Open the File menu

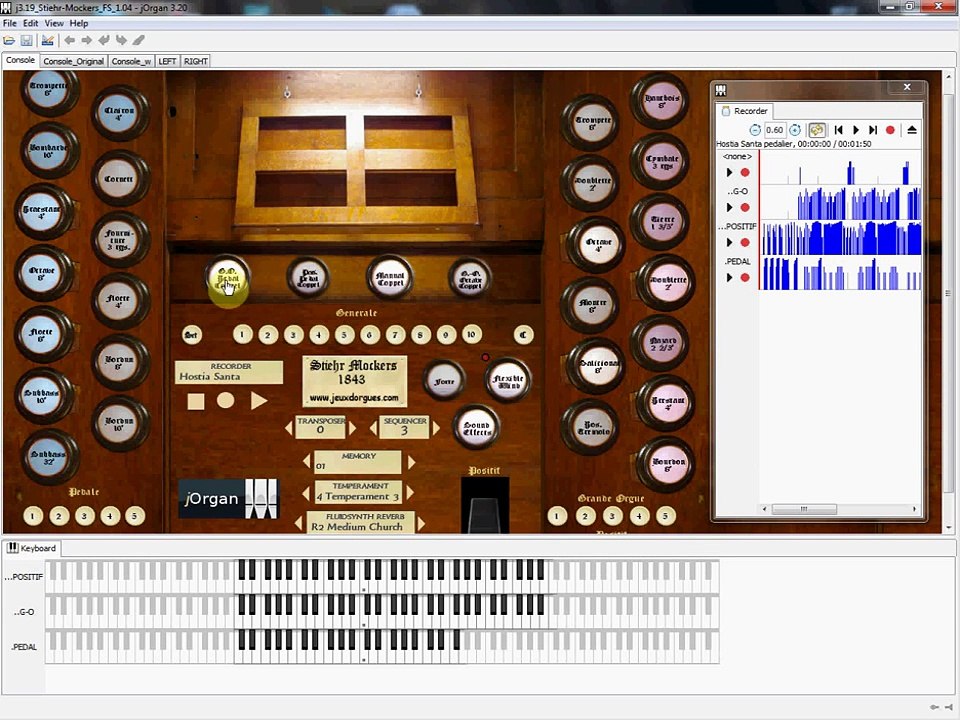click(9, 23)
